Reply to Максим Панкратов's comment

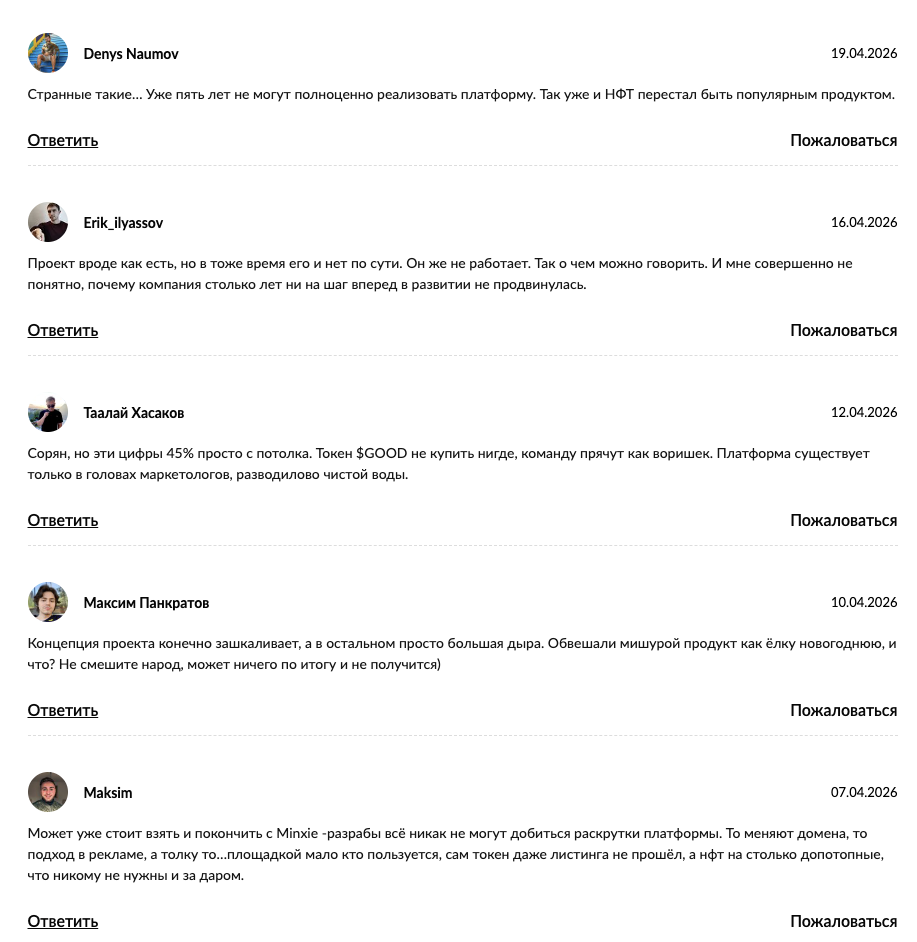click(62, 710)
